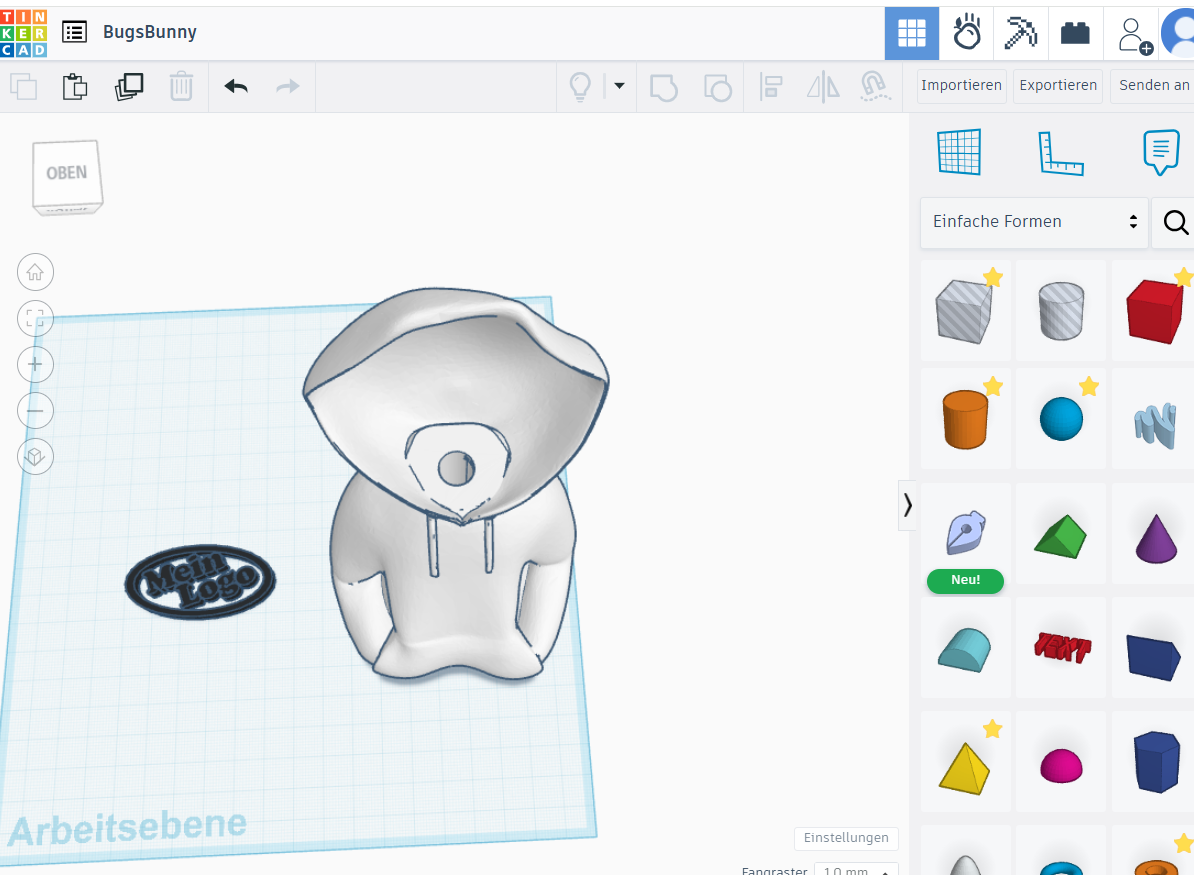Select the blue sphere shape
Viewport: 1194px width, 875px height.
1061,419
